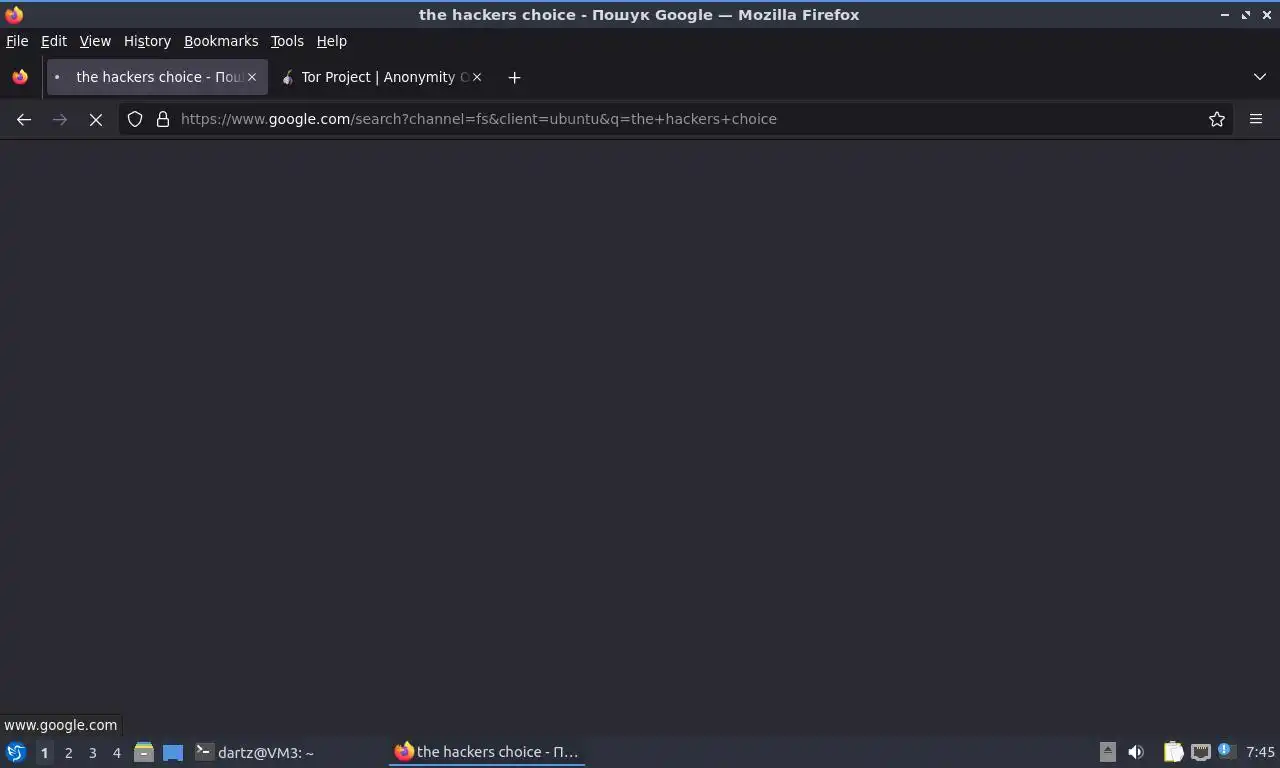Open the update notifier tray icon

1227,751
